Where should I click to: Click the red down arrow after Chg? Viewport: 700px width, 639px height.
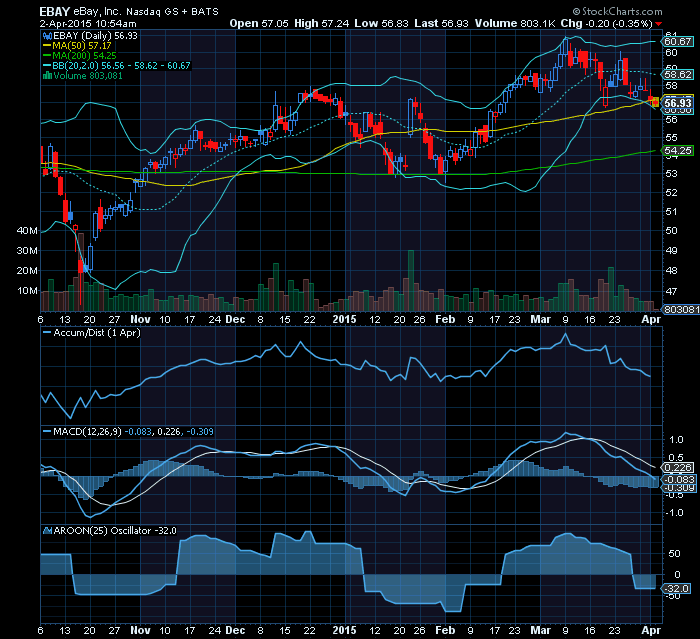coord(659,24)
